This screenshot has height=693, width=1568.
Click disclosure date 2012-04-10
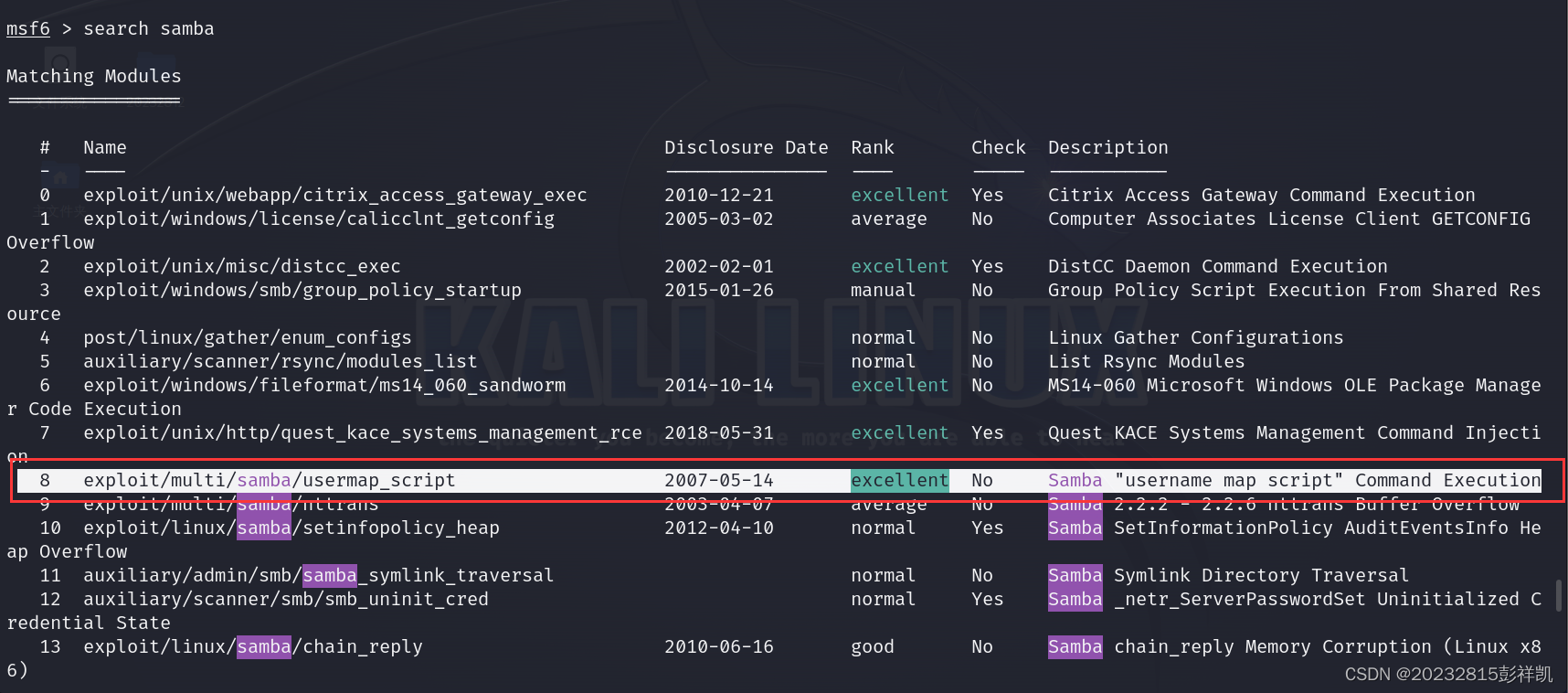(719, 528)
